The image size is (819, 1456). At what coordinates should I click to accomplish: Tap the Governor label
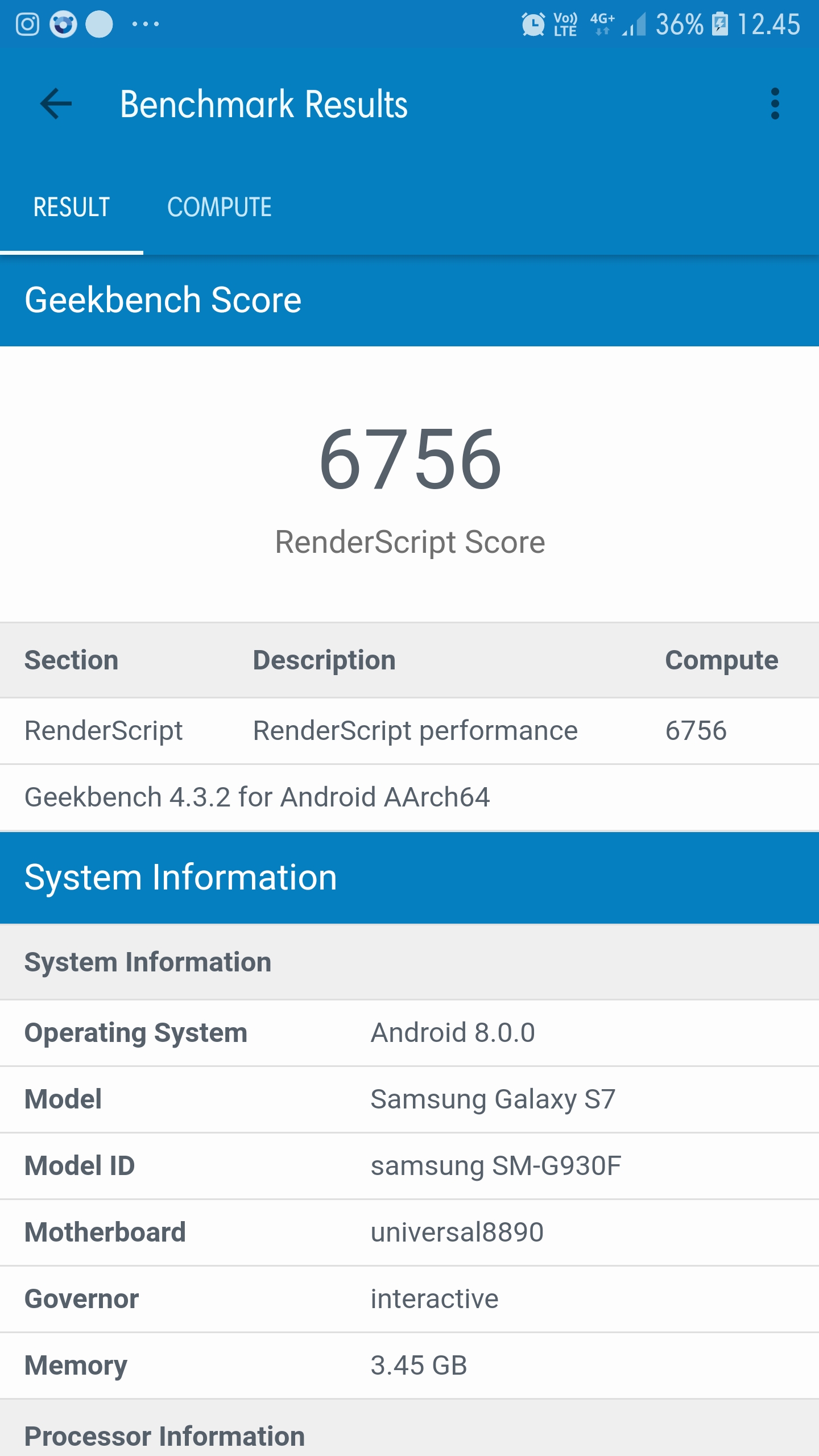(82, 1299)
